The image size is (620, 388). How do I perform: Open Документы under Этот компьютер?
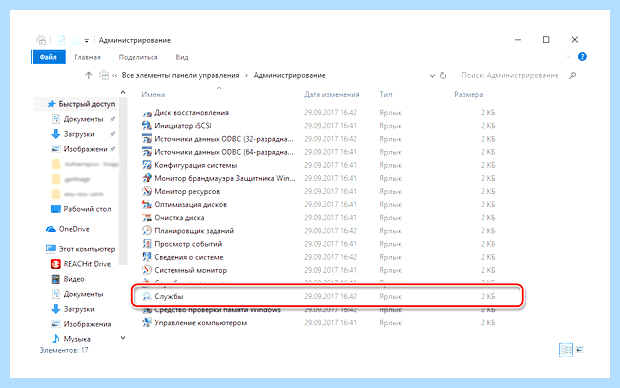83,294
